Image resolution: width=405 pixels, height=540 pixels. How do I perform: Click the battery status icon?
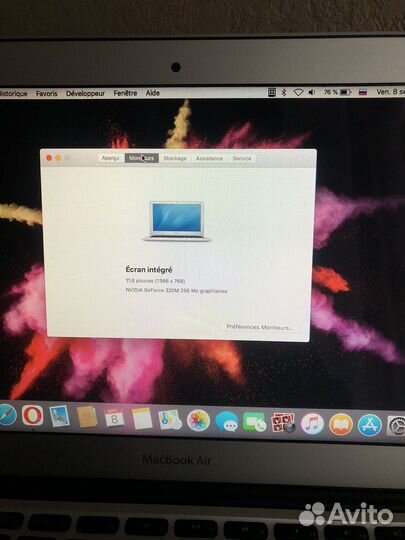345,92
